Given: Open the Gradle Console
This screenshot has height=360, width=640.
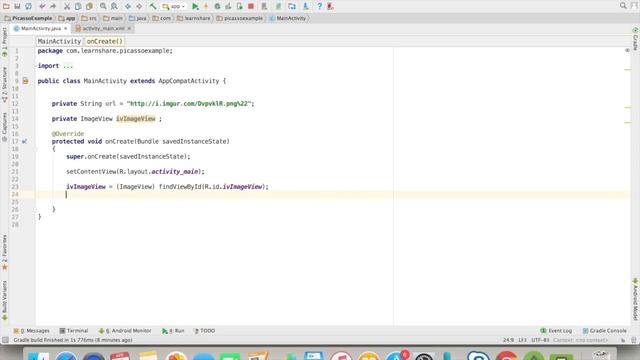Looking at the screenshot, I should (x=604, y=331).
